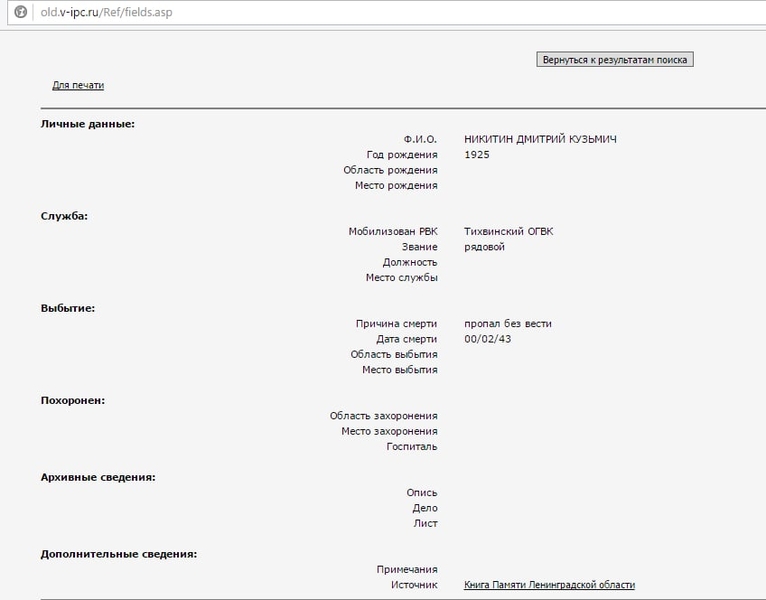Click the site info icon in address bar
Viewport: 766px width, 600px height.
pyautogui.click(x=20, y=13)
